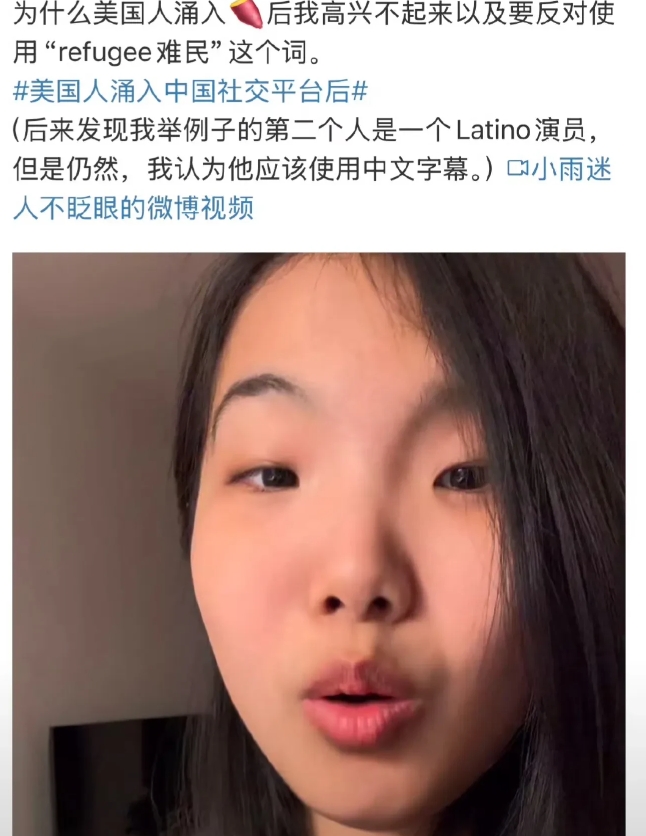
Task: Click the text 为什么美国人涌入
Action: click(119, 14)
